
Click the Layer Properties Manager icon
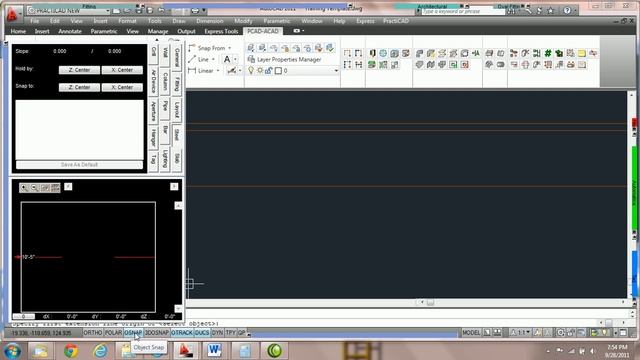pyautogui.click(x=251, y=60)
